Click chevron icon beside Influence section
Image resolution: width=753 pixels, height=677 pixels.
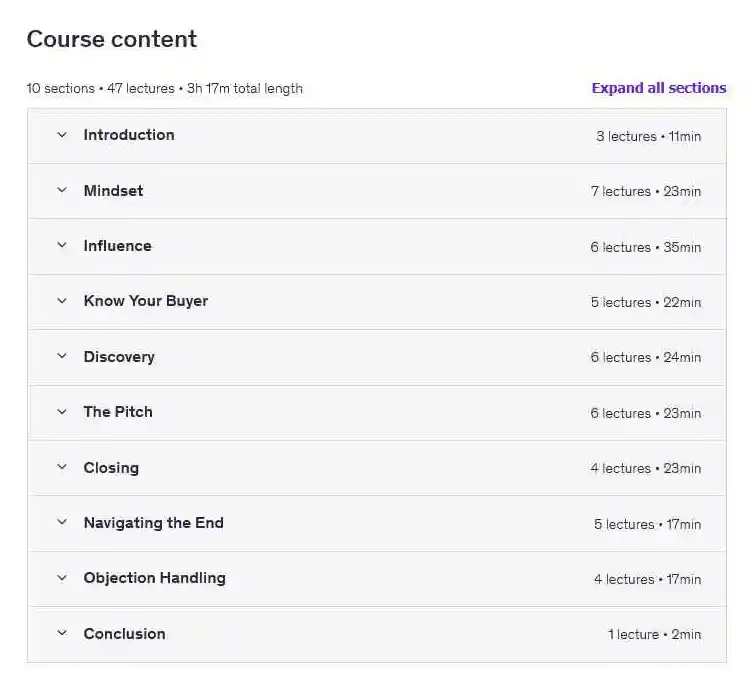coord(62,246)
